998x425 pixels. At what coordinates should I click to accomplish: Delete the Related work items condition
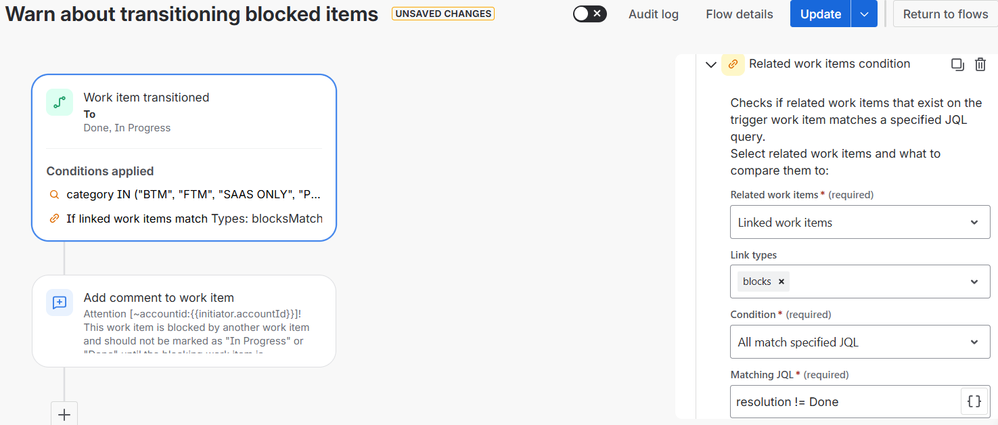[x=981, y=64]
